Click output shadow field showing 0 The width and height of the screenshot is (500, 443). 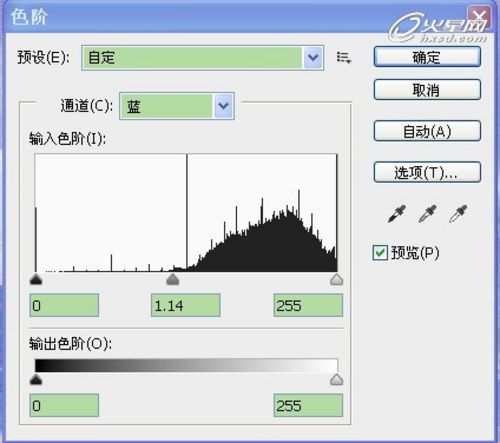[64, 405]
